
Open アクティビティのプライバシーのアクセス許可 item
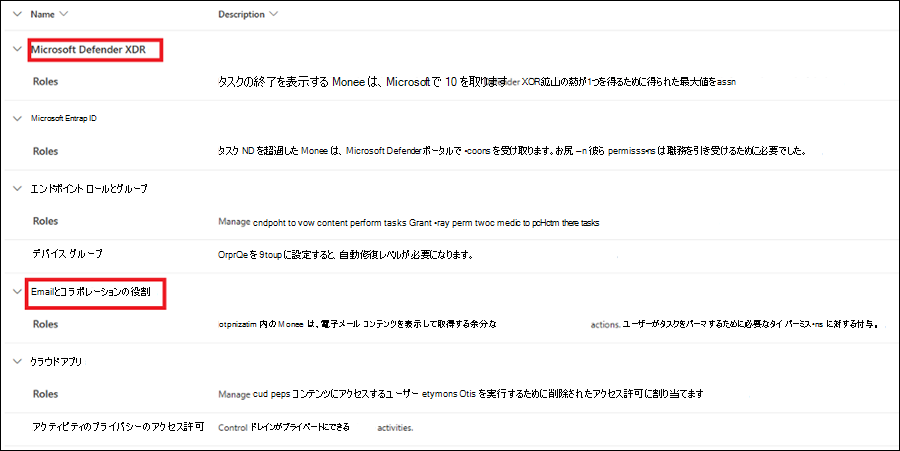click(118, 427)
